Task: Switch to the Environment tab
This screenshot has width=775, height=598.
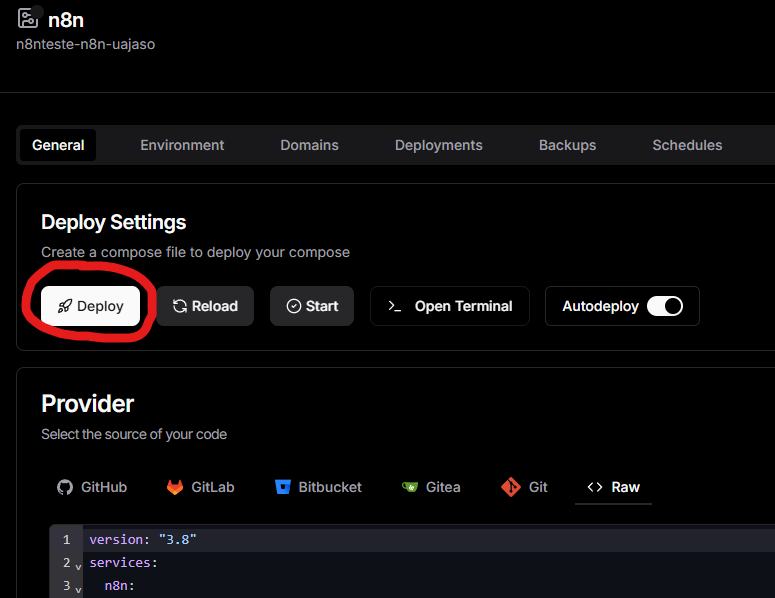Action: pos(182,145)
